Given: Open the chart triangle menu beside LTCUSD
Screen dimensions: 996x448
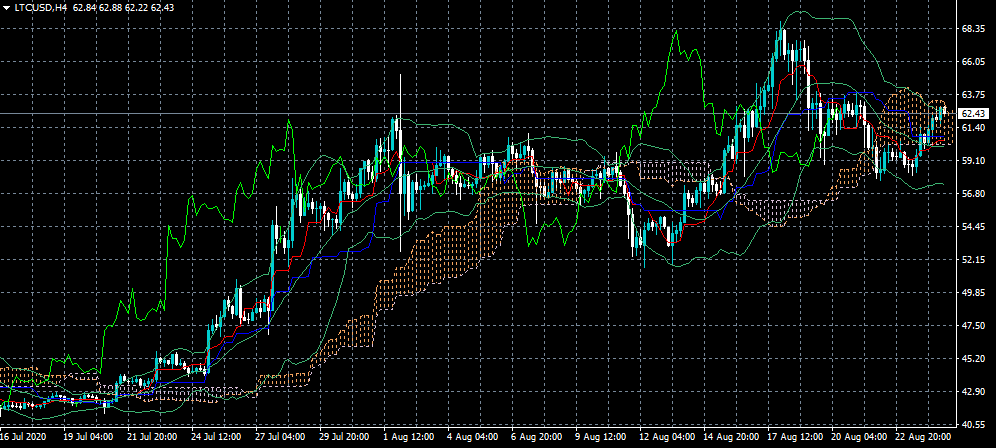Looking at the screenshot, I should coord(6,8).
